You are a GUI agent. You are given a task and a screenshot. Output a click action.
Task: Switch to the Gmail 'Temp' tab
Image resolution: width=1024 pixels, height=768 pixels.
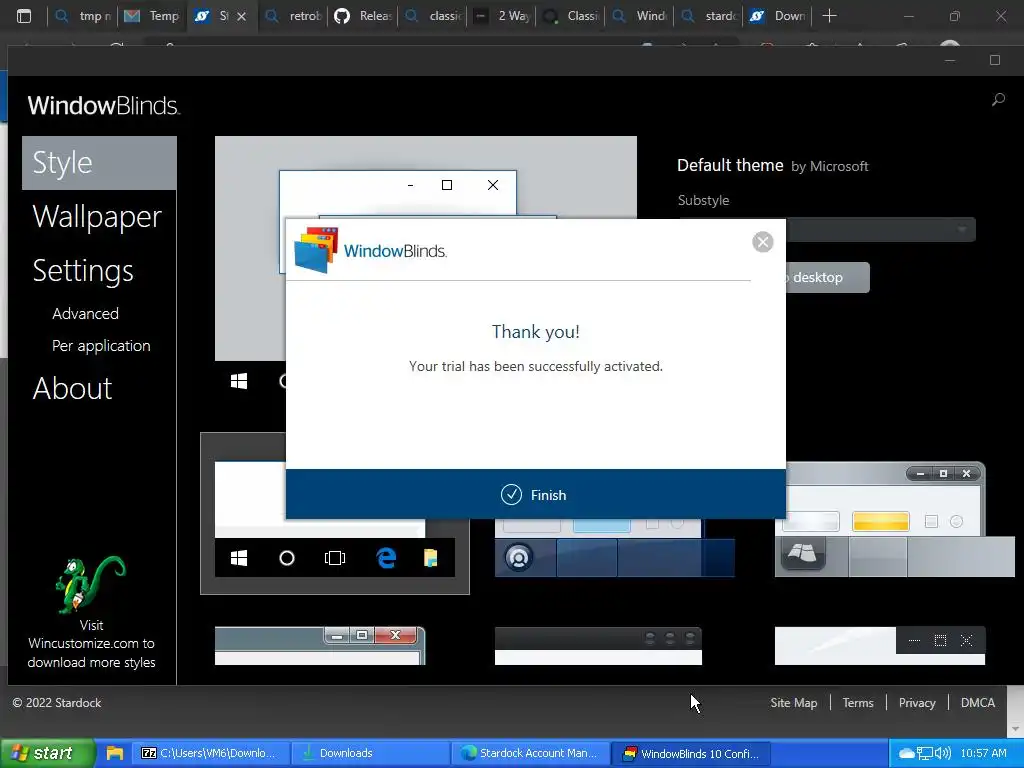[152, 16]
